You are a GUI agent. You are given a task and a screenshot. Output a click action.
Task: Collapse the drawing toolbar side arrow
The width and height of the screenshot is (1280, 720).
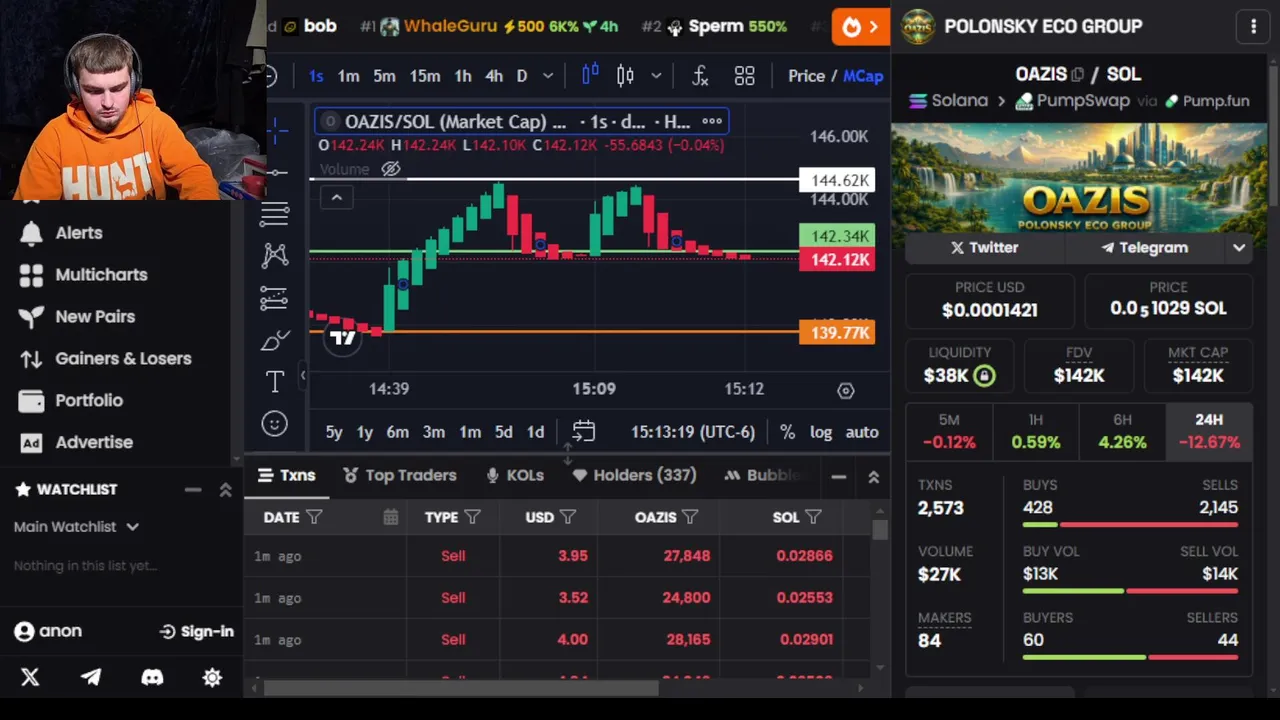pyautogui.click(x=303, y=375)
